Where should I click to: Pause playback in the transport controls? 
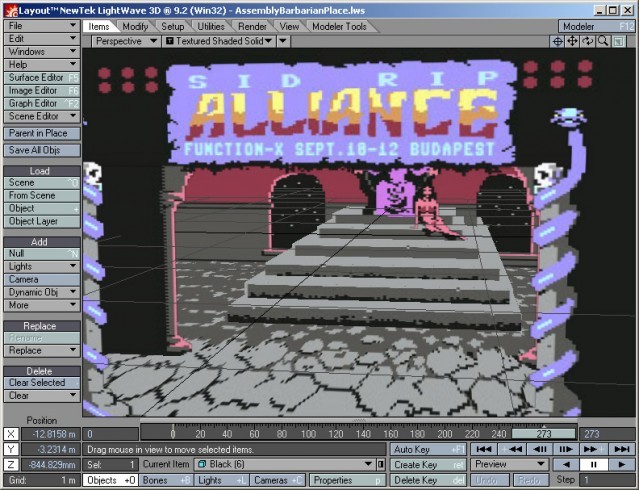[x=593, y=465]
